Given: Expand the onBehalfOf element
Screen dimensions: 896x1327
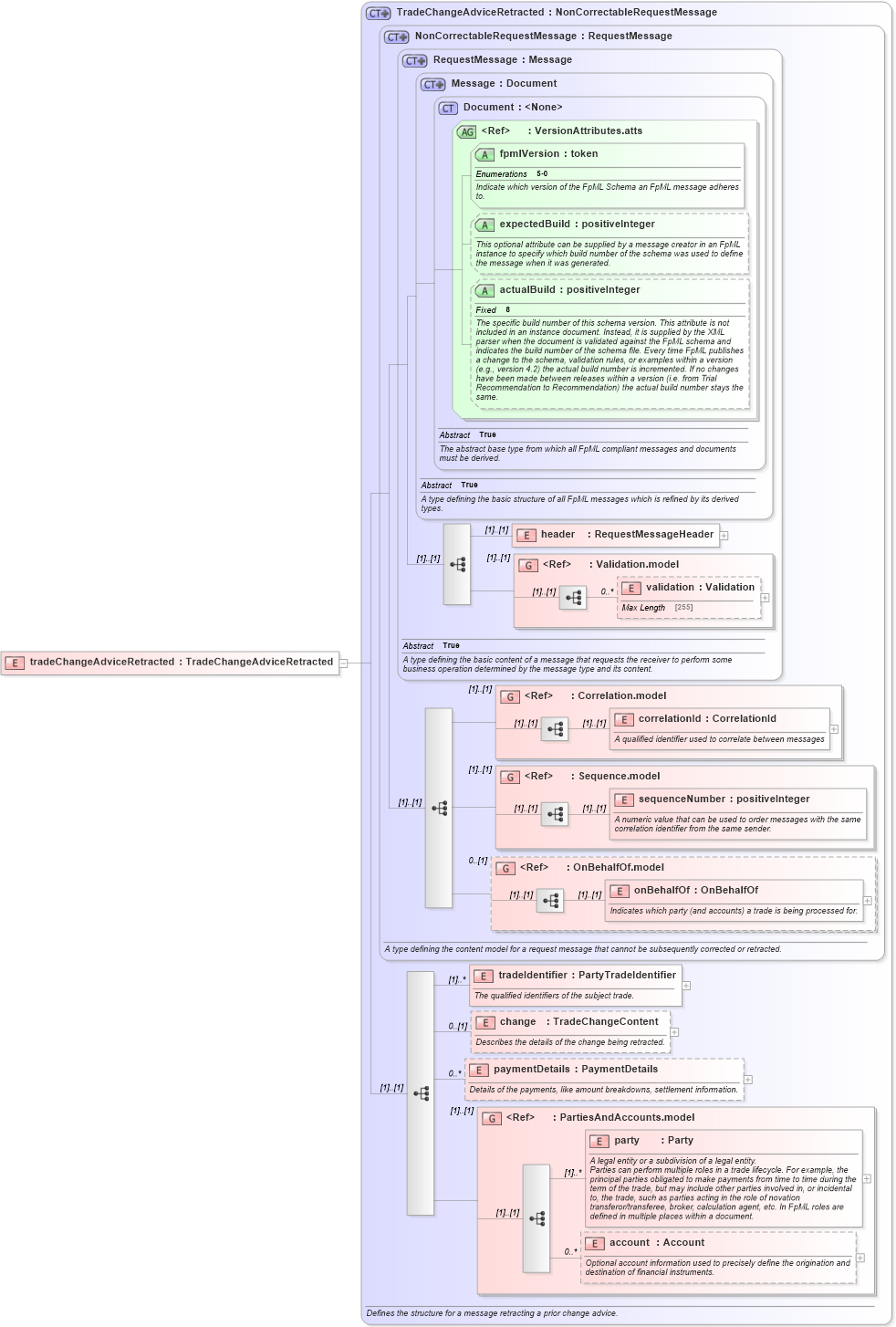Looking at the screenshot, I should [x=867, y=901].
